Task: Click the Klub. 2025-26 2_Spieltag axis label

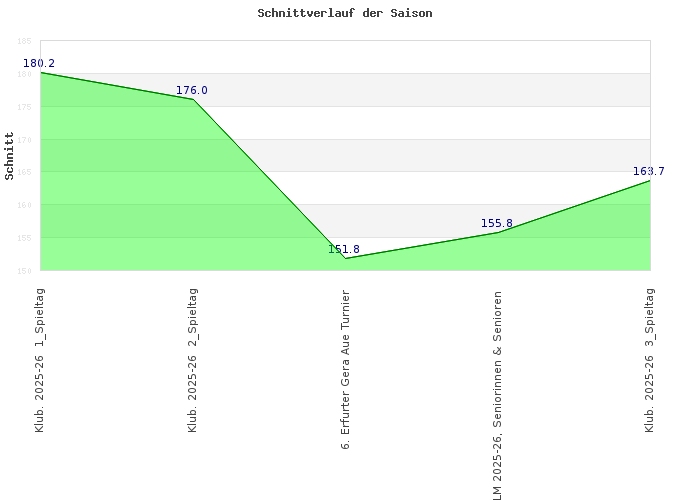Action: 193,360
